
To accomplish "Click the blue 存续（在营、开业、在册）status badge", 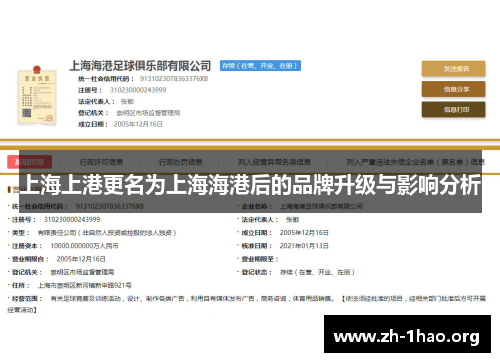I will coord(260,66).
